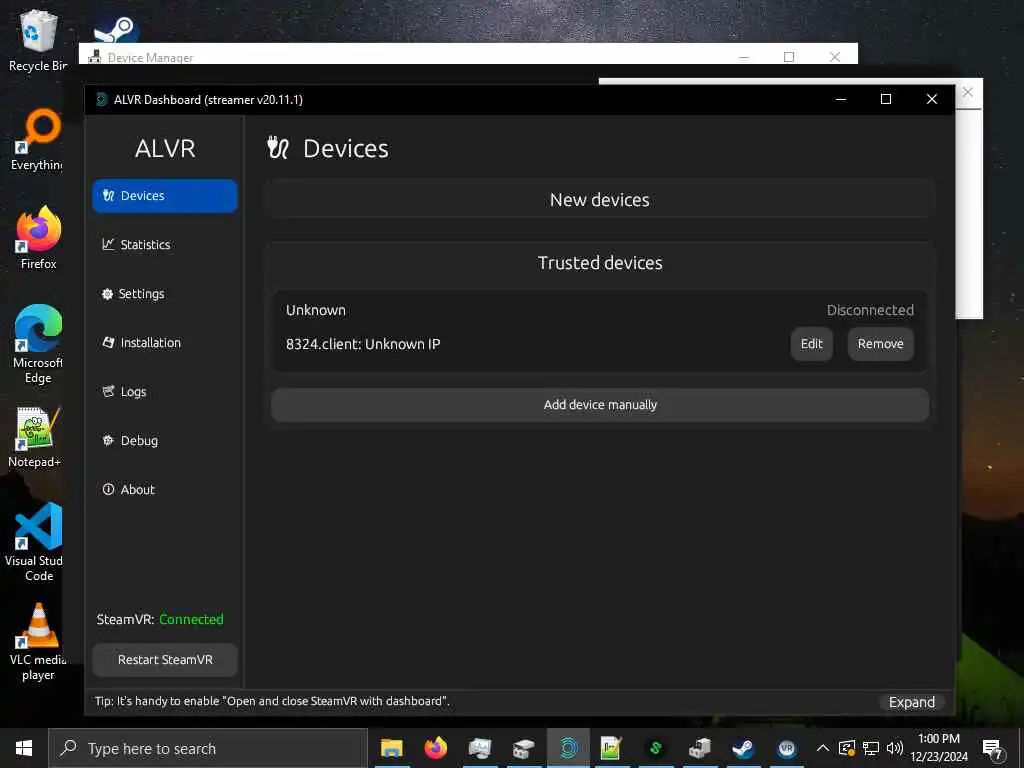Close the white window behind ALVR
1024x768 pixels.
(x=968, y=92)
